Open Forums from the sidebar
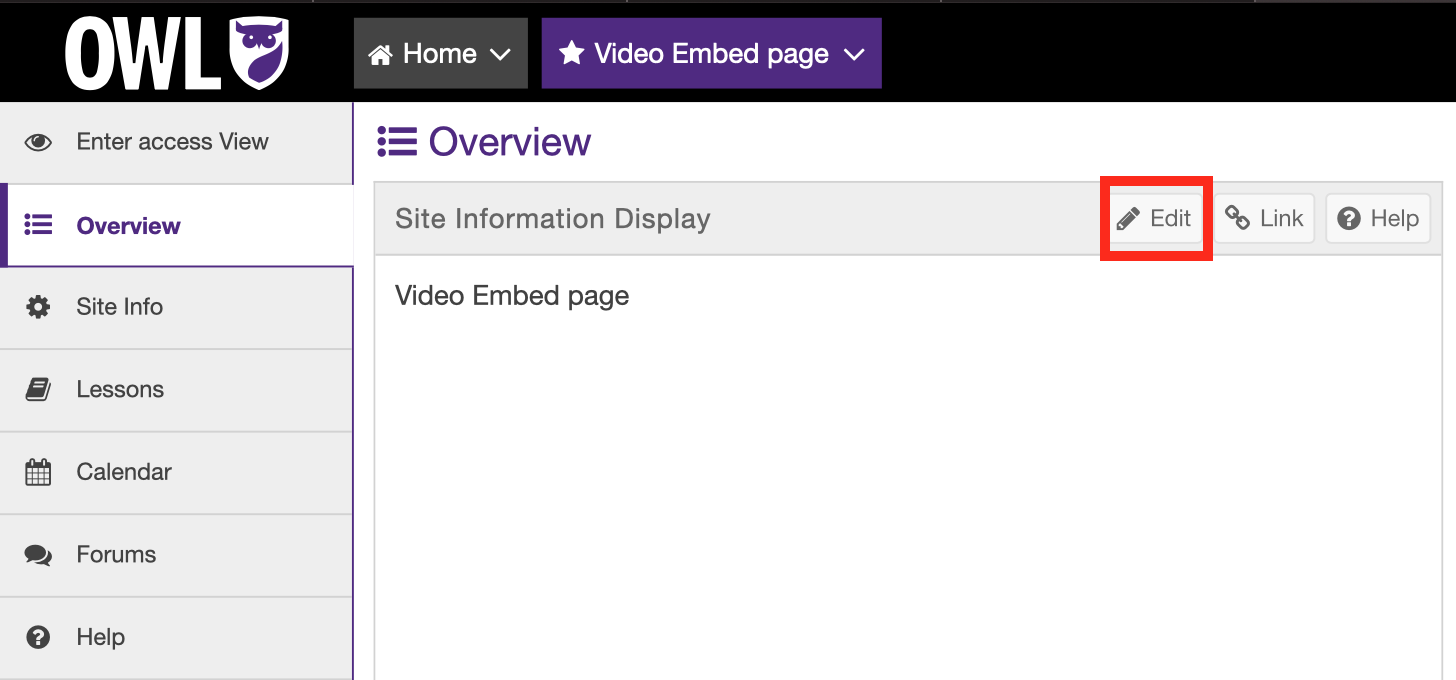Screen dimensions: 1456x680 pyautogui.click(x=116, y=555)
